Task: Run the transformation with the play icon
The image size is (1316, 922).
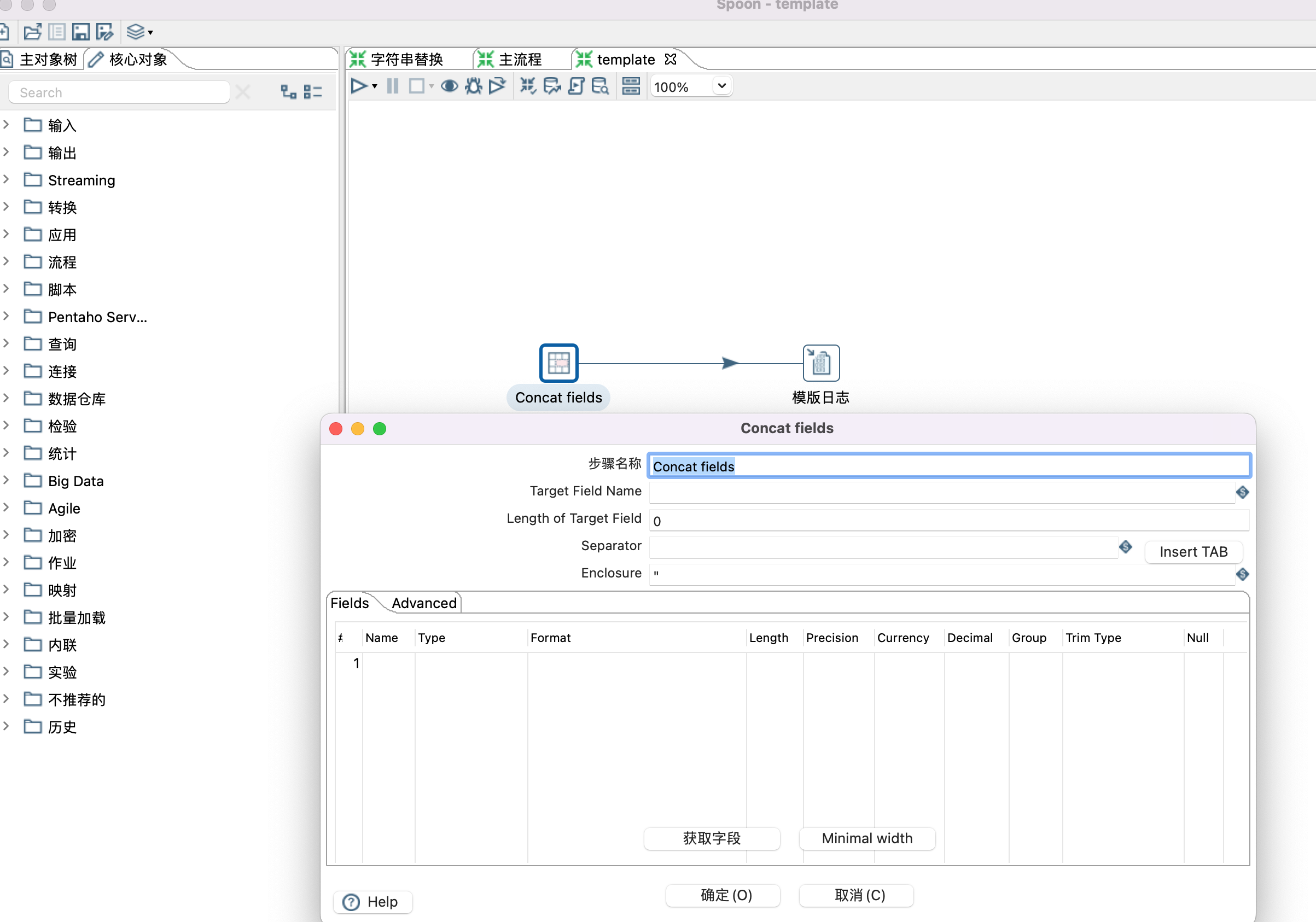Action: pos(359,86)
